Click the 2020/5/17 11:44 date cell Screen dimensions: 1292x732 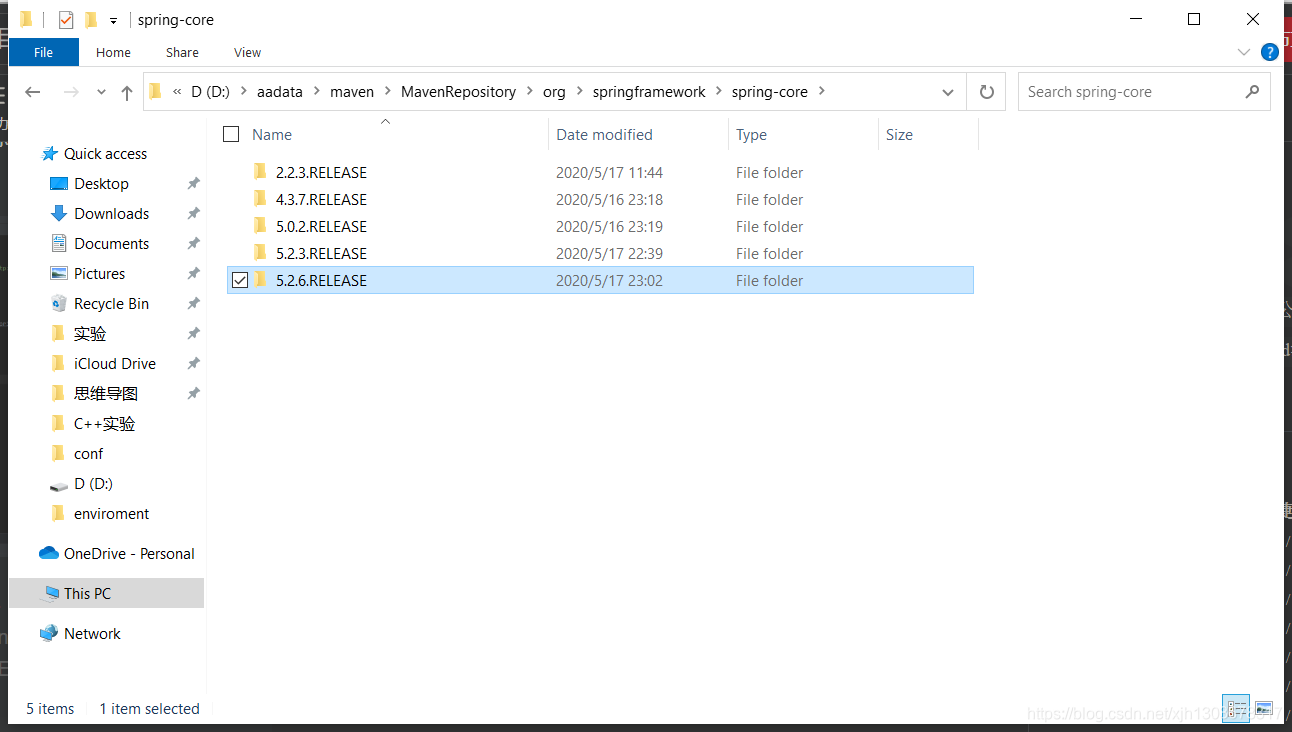(609, 173)
